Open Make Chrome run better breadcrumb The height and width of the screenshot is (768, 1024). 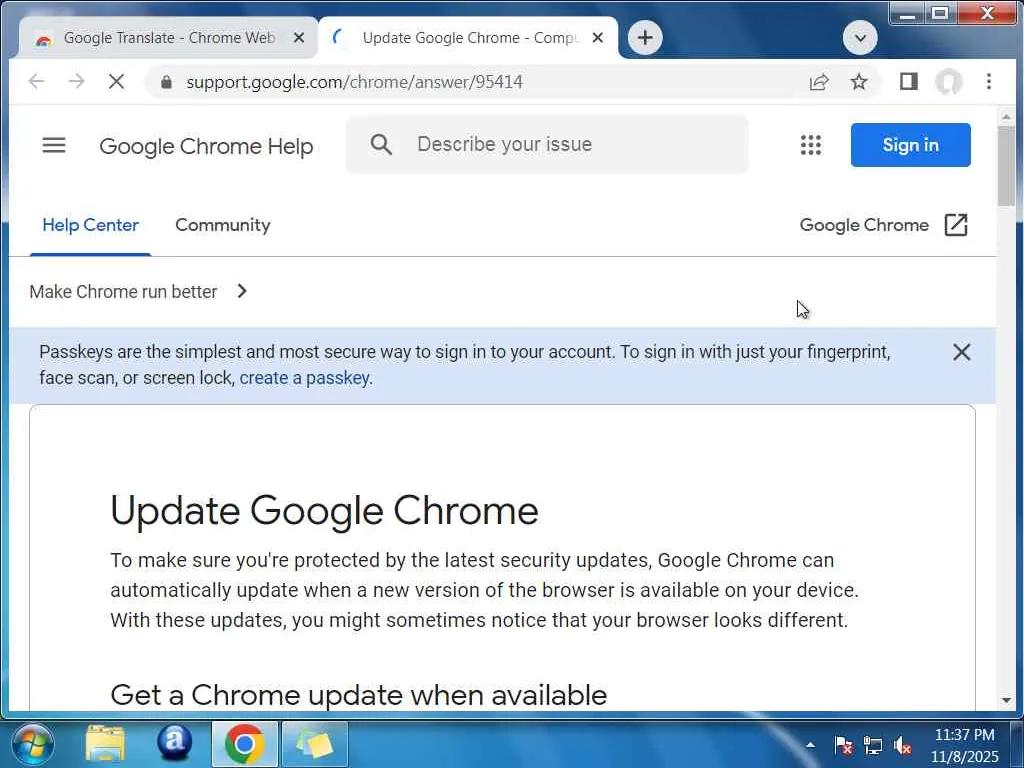pos(123,292)
